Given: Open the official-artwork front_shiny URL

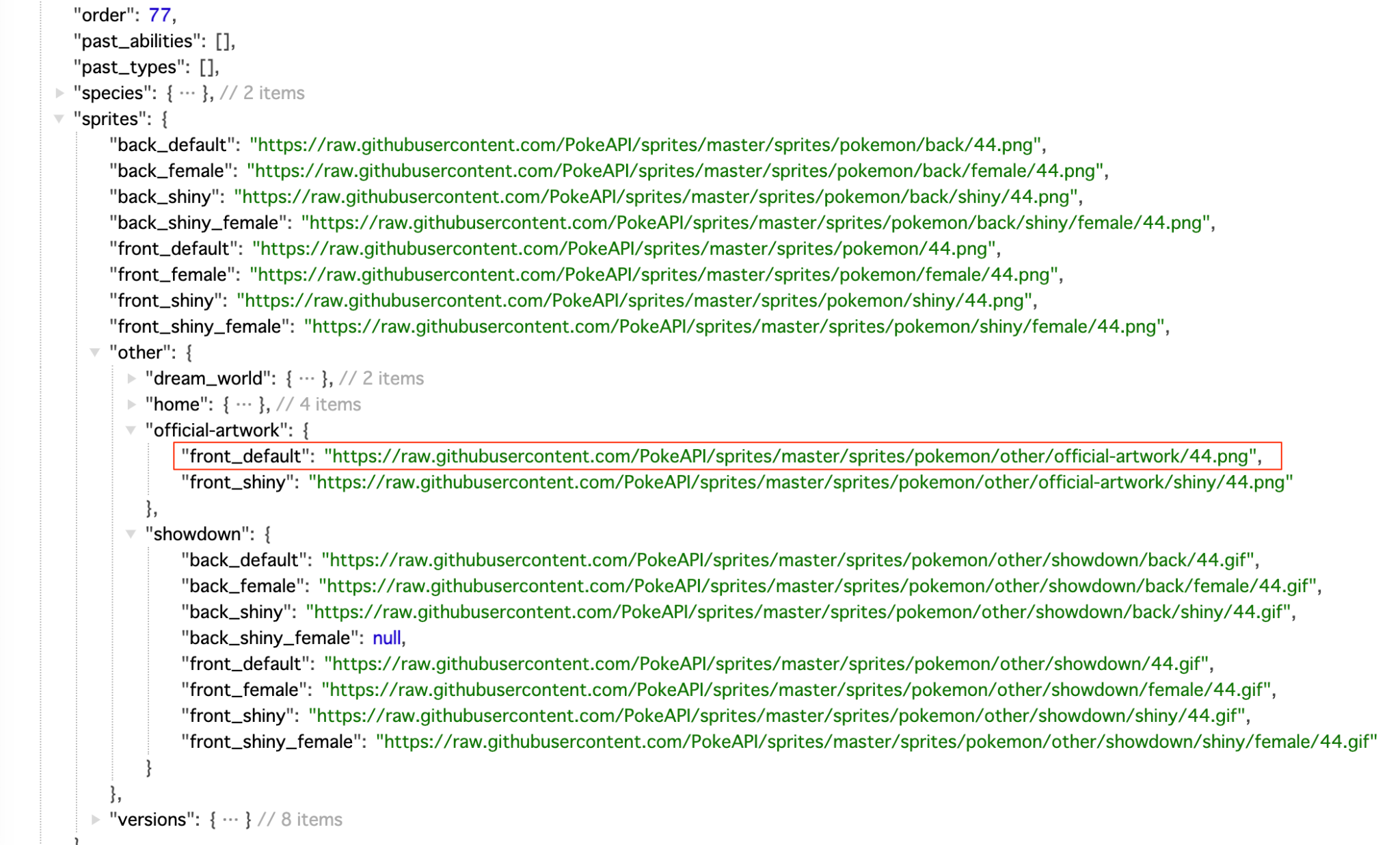Looking at the screenshot, I should pos(800,482).
